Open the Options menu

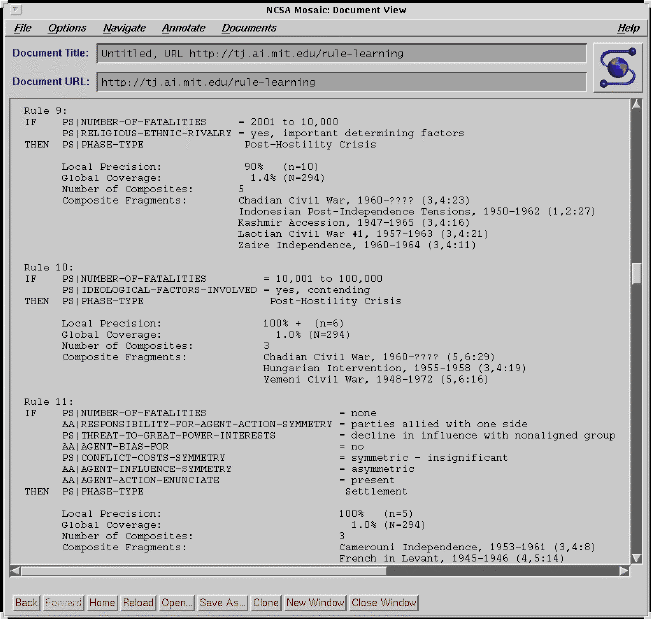(67, 28)
